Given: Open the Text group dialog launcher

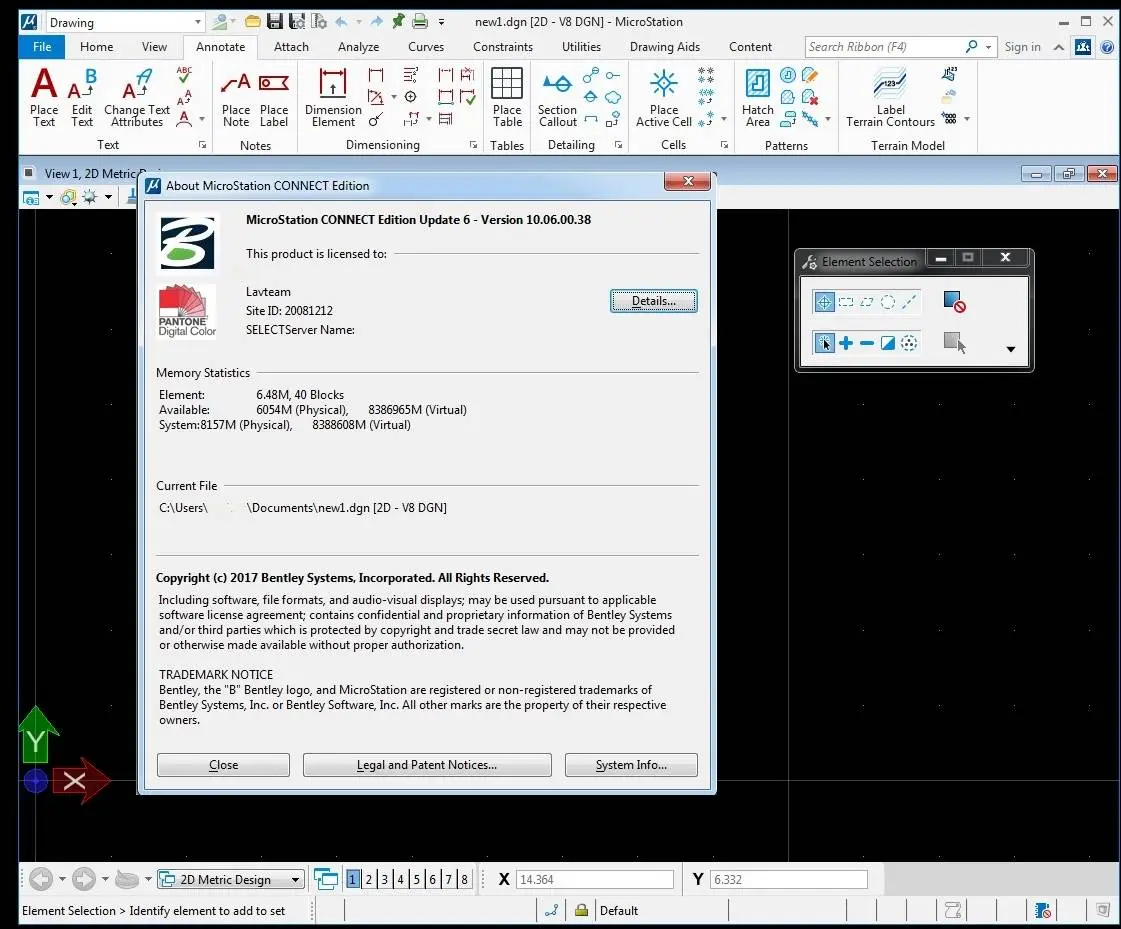Looking at the screenshot, I should pos(202,144).
